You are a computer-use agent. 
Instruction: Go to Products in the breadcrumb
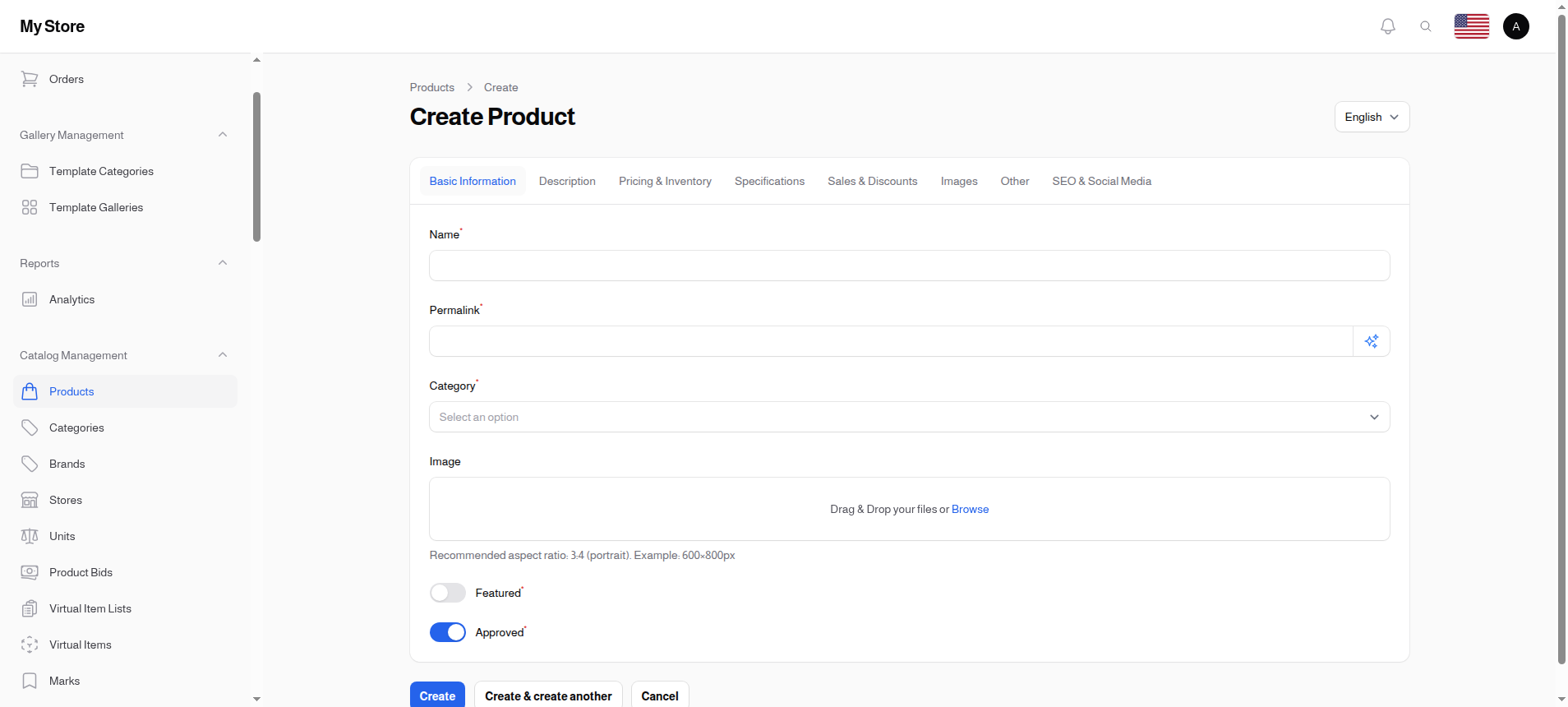432,87
